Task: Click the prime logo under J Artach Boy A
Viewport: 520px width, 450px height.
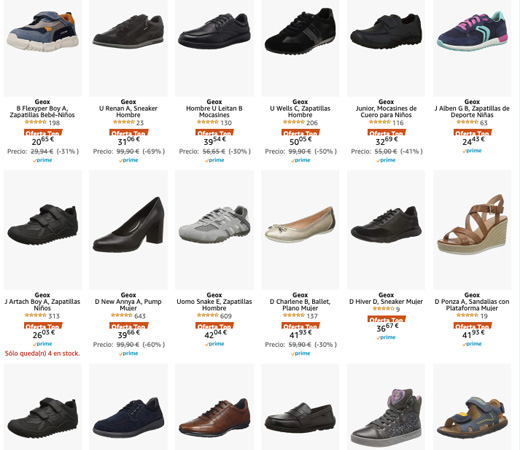Action: [43, 344]
